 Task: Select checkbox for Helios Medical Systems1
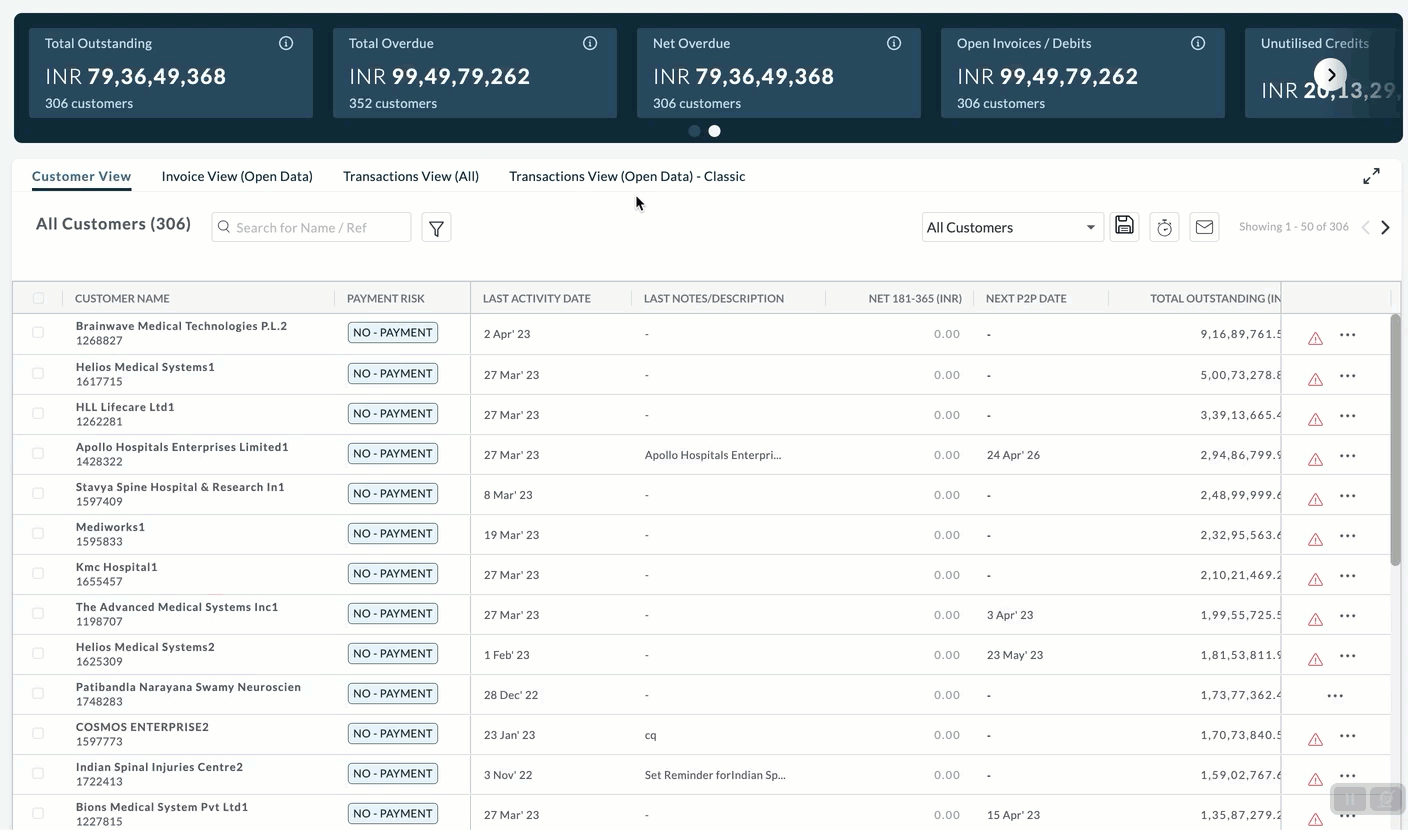pyautogui.click(x=38, y=373)
